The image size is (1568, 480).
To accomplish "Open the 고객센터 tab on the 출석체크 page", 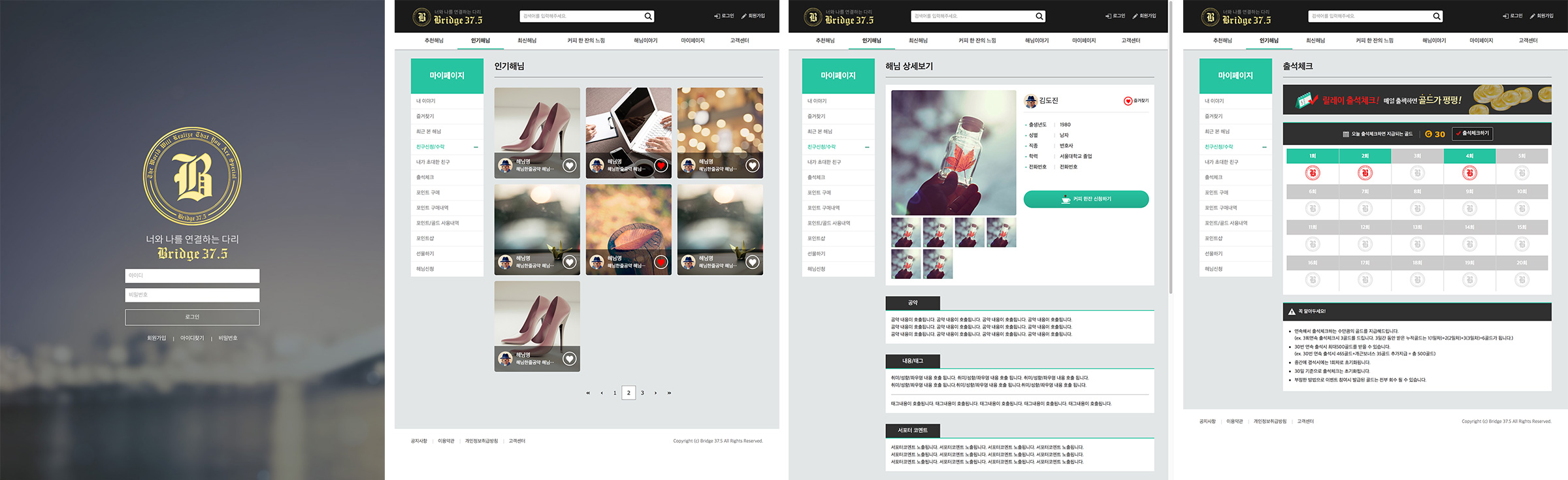I will (x=1528, y=40).
